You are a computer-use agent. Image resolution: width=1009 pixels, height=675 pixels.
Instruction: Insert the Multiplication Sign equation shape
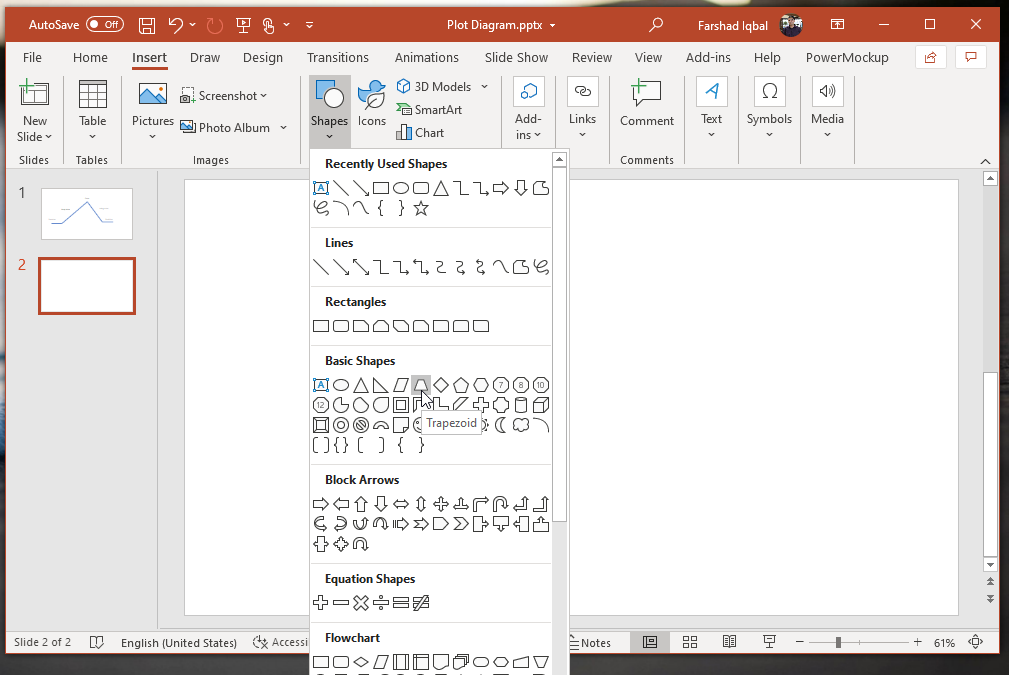(x=361, y=603)
